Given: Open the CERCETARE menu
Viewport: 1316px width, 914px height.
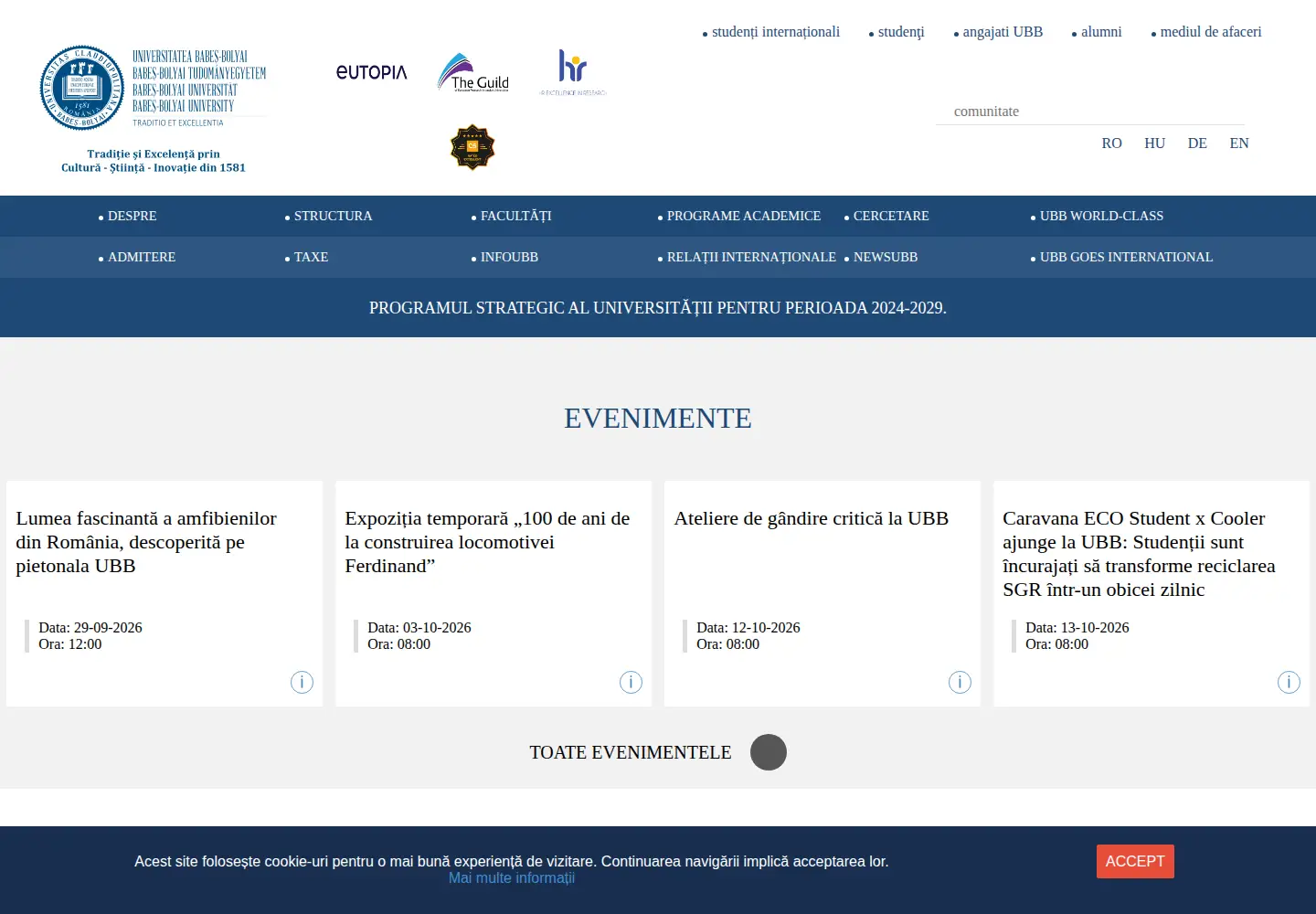Looking at the screenshot, I should click(891, 216).
